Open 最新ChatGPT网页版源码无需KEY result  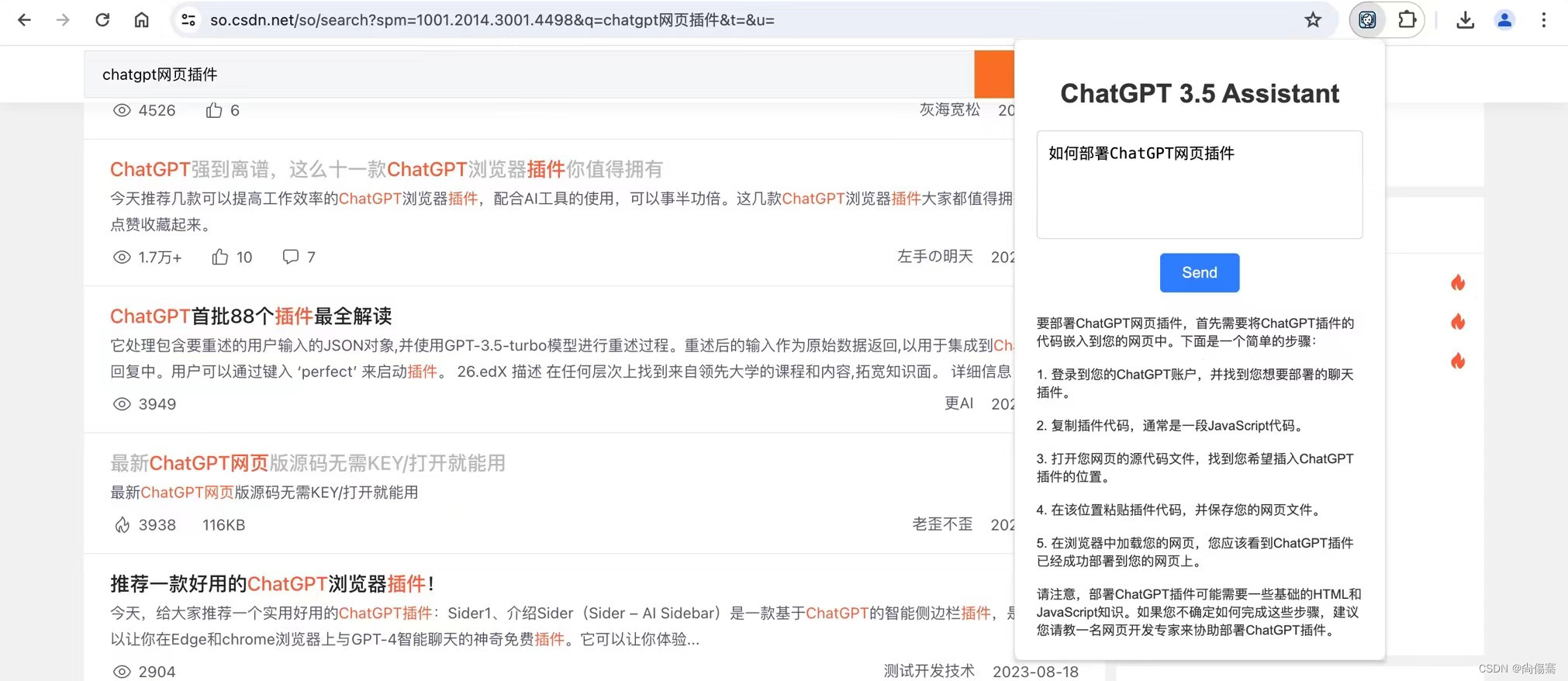click(x=308, y=463)
